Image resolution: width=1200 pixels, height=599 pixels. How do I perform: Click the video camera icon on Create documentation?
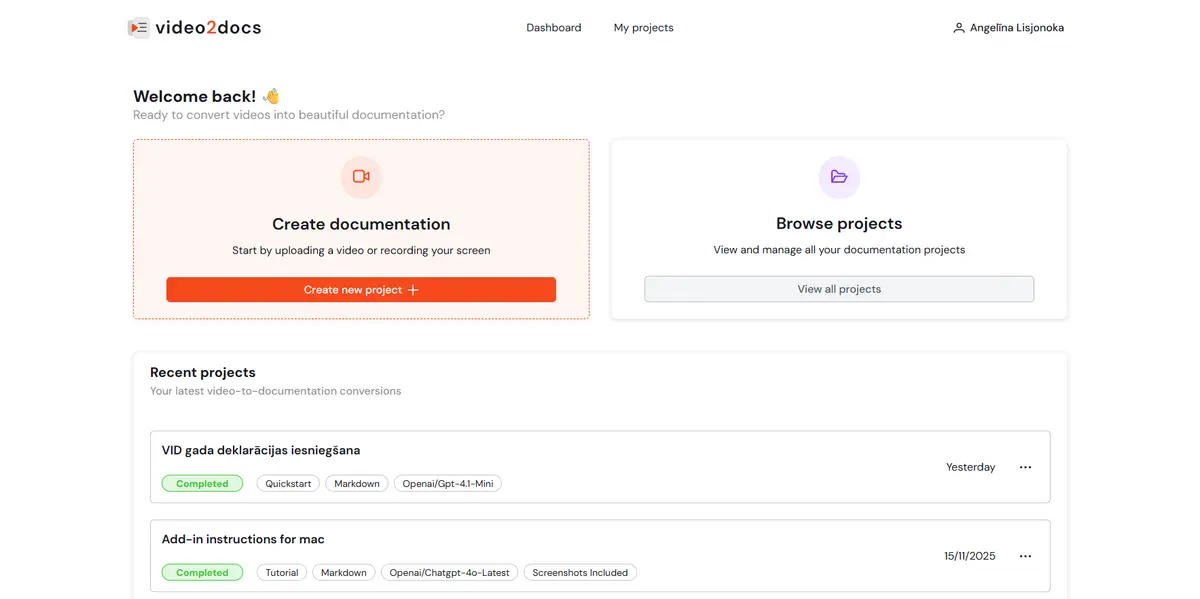pos(361,177)
